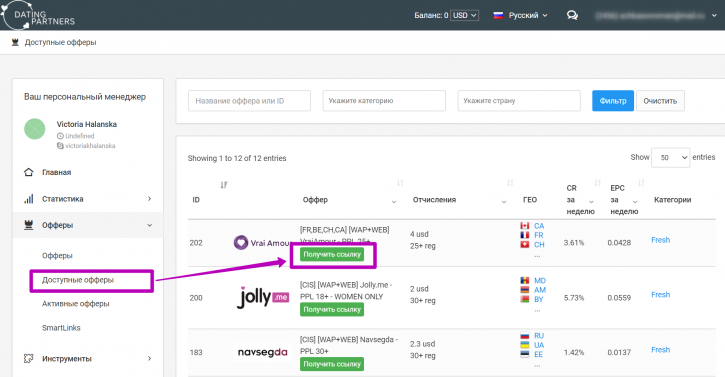Change the Show 50 entries dropdown
Image resolution: width=725 pixels, height=377 pixels.
click(x=670, y=158)
